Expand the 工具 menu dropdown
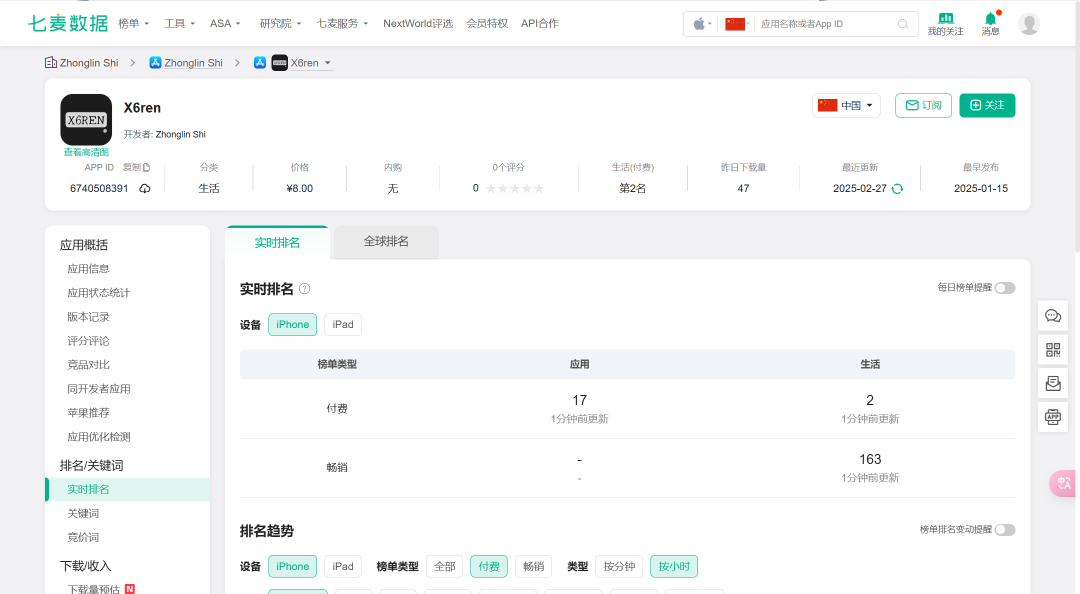Image resolution: width=1080 pixels, height=594 pixels. coord(179,23)
